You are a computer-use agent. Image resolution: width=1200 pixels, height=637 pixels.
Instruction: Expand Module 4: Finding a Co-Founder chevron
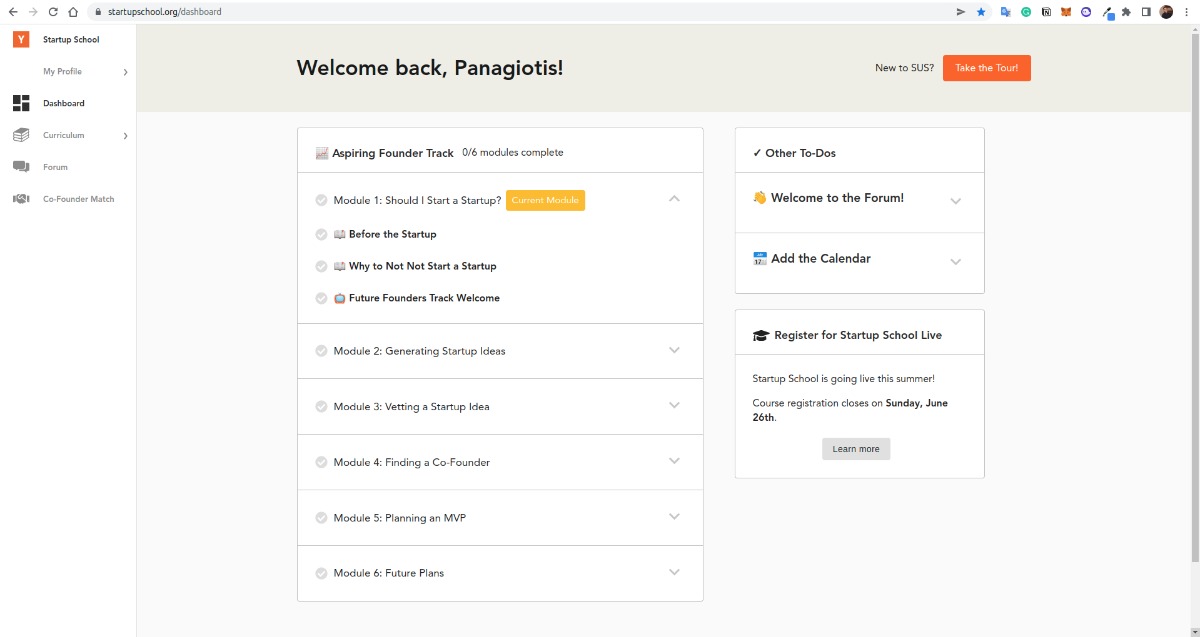point(674,461)
